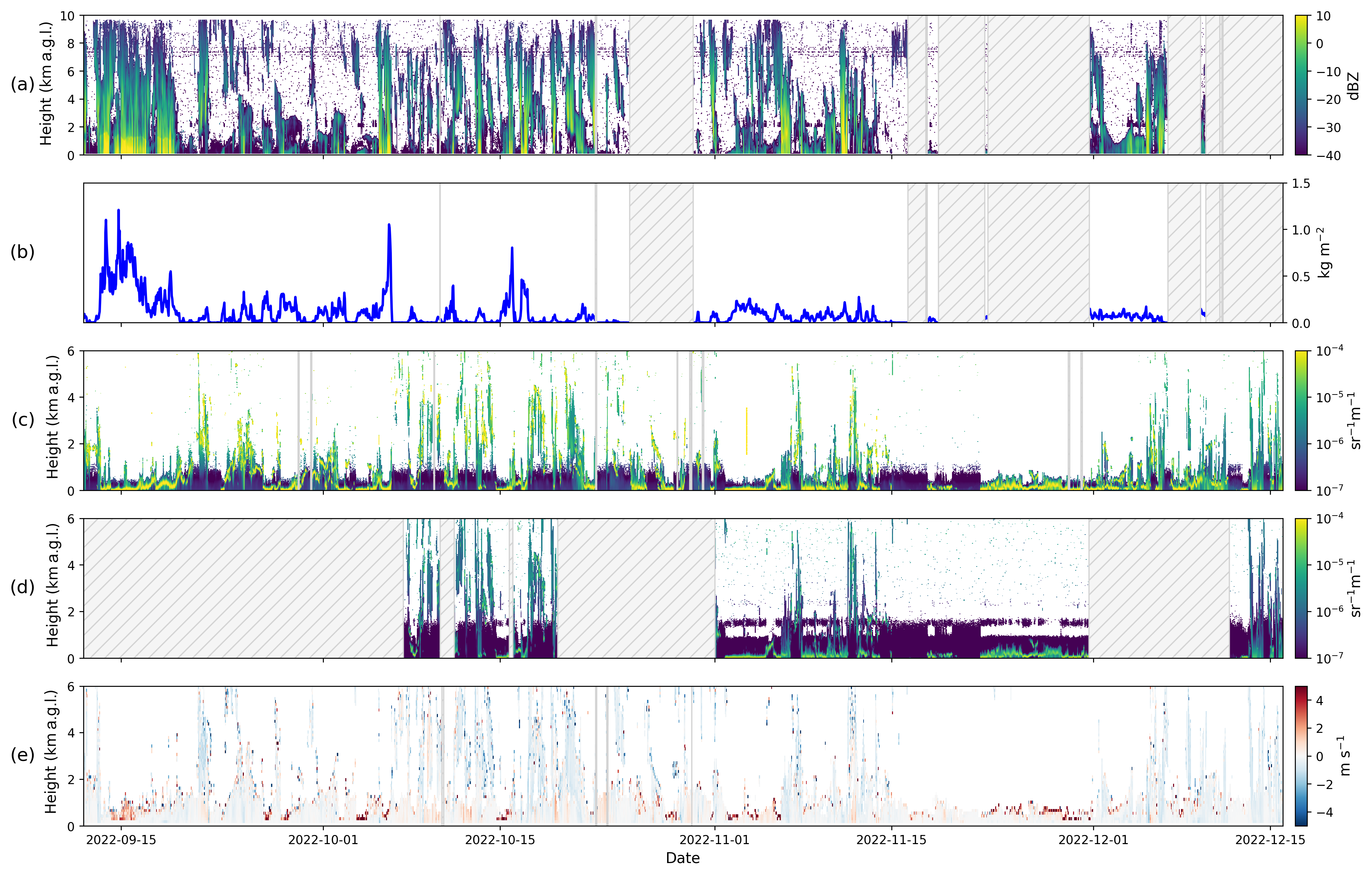Click the 2022-10-01 date tick label

point(323,840)
